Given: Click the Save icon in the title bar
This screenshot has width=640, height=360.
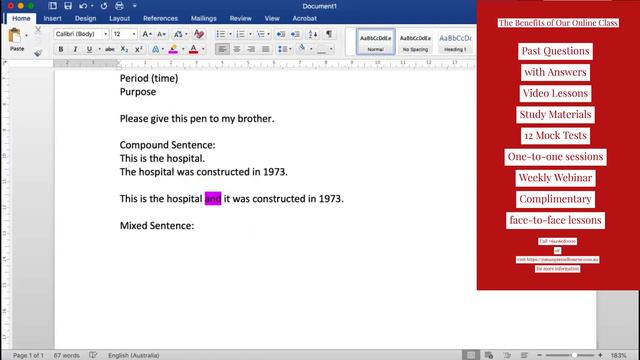Looking at the screenshot, I should 68,6.
